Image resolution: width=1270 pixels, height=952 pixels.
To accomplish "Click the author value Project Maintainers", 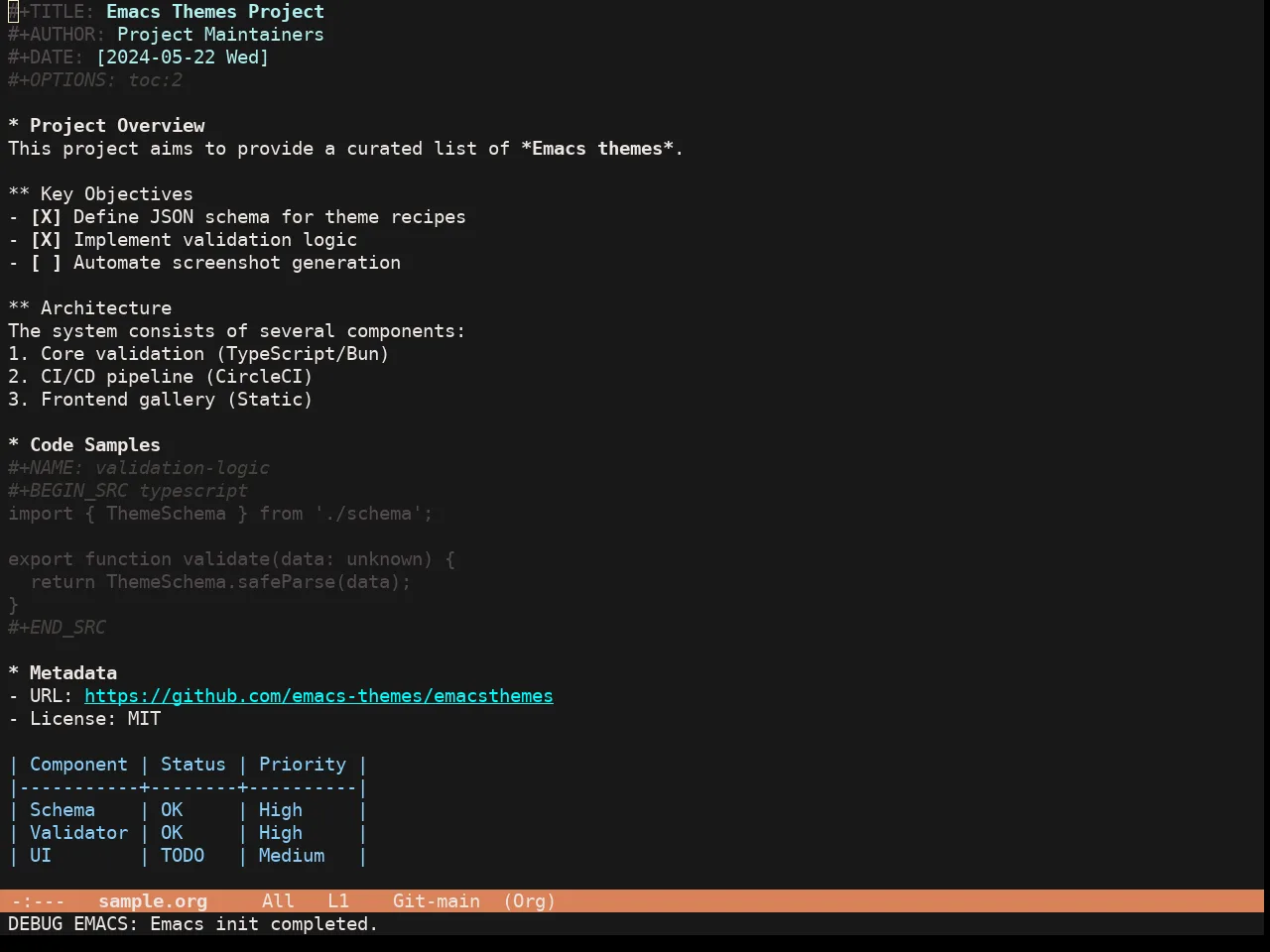I will 220,35.
